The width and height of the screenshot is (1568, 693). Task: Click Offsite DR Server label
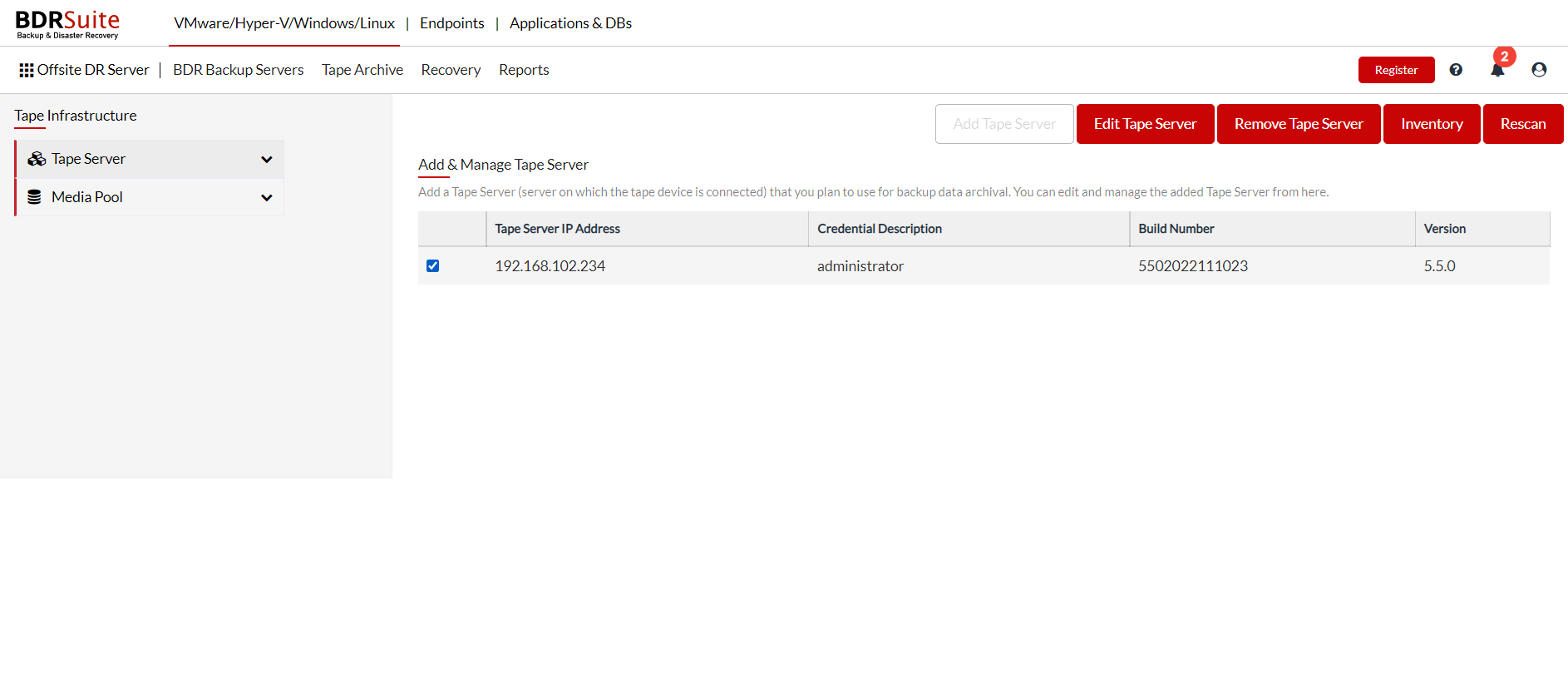93,70
